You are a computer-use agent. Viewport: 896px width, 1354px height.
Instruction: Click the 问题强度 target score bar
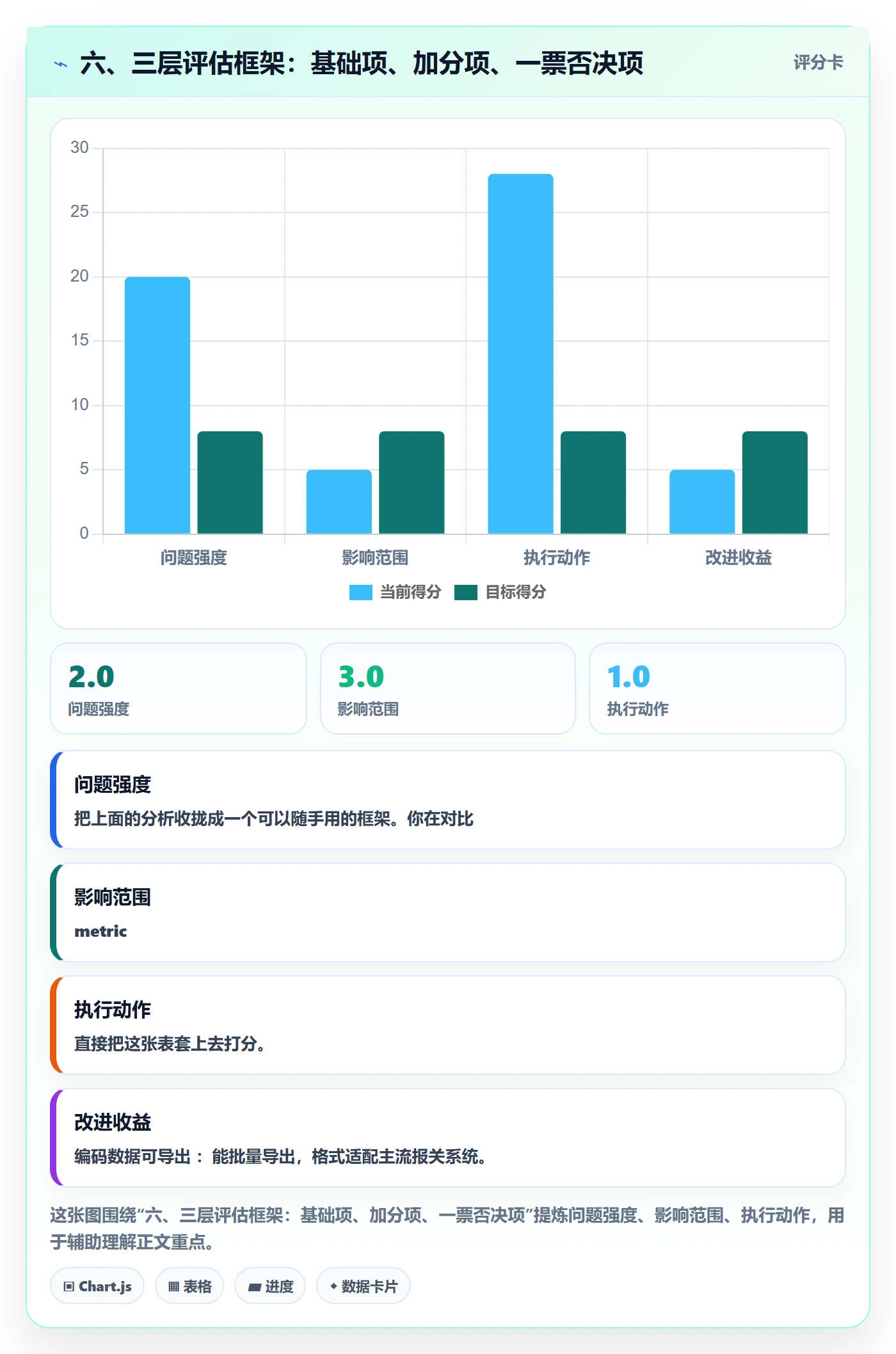[x=230, y=482]
